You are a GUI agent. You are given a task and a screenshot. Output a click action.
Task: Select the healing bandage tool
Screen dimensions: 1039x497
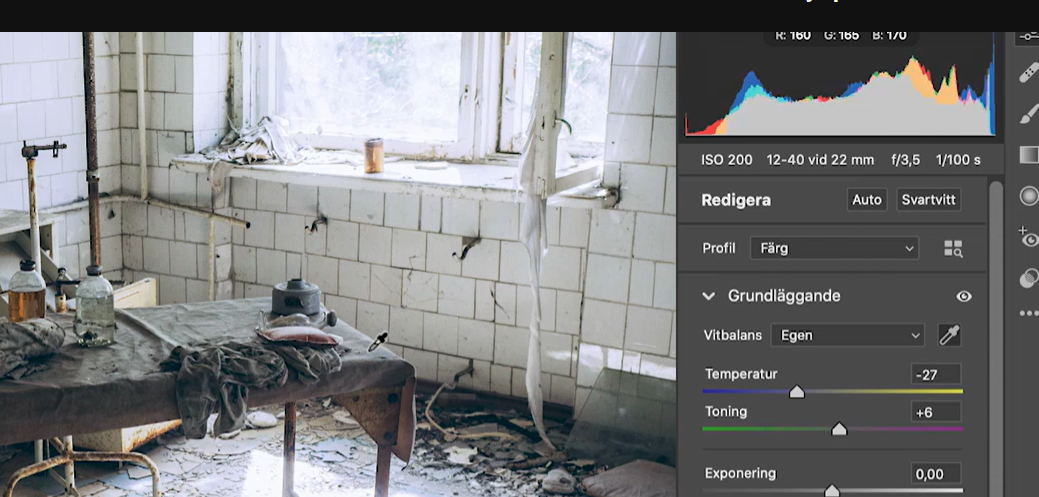click(1028, 72)
